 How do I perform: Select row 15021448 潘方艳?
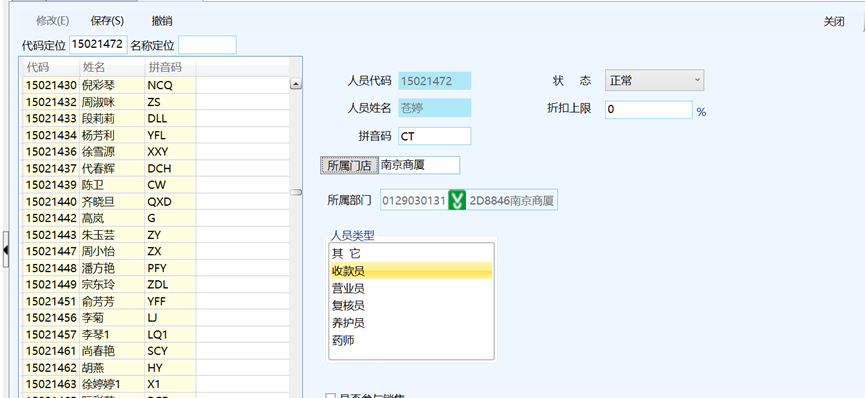point(156,268)
